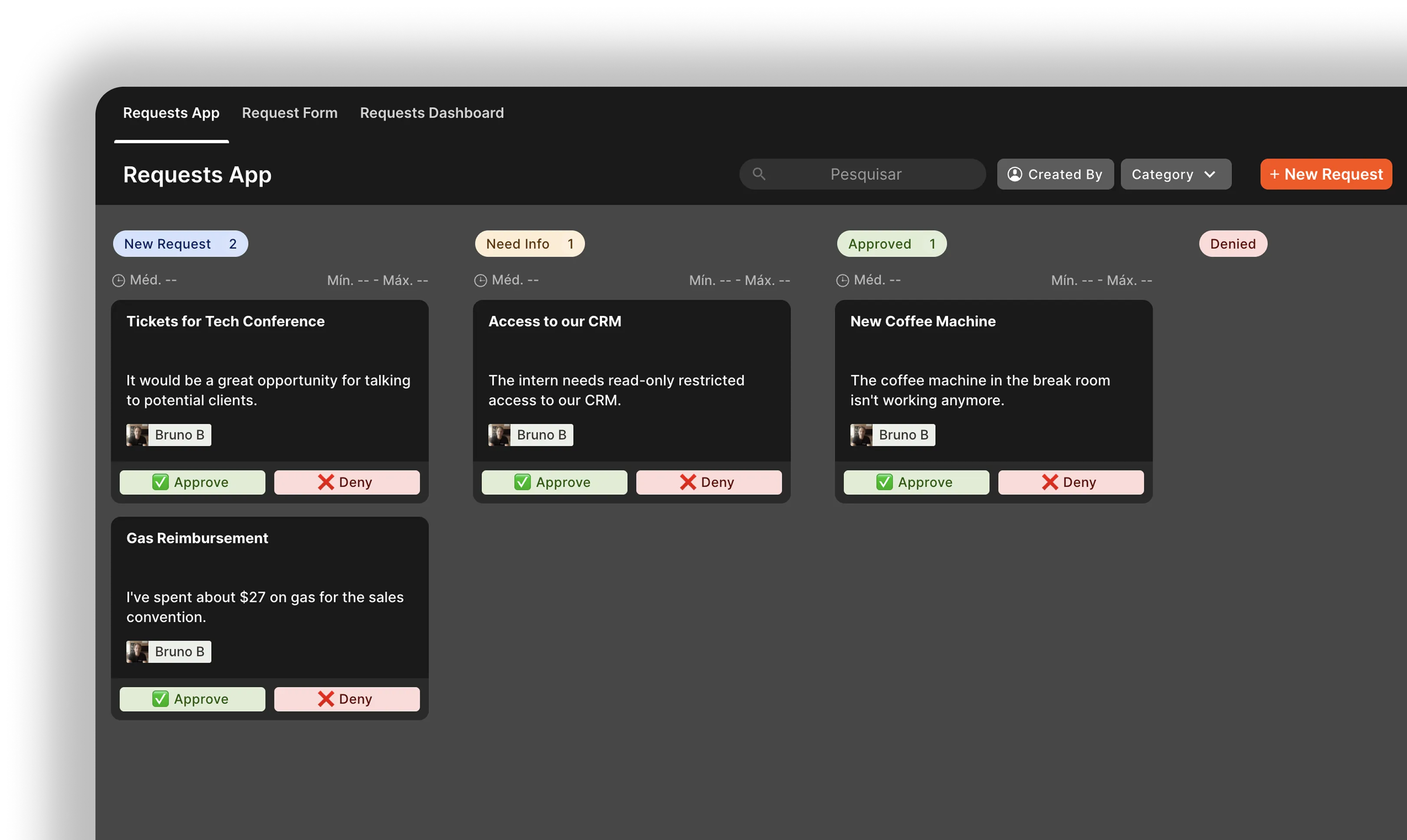This screenshot has height=840, width=1407.
Task: Select the Requests App tab
Action: coord(171,113)
